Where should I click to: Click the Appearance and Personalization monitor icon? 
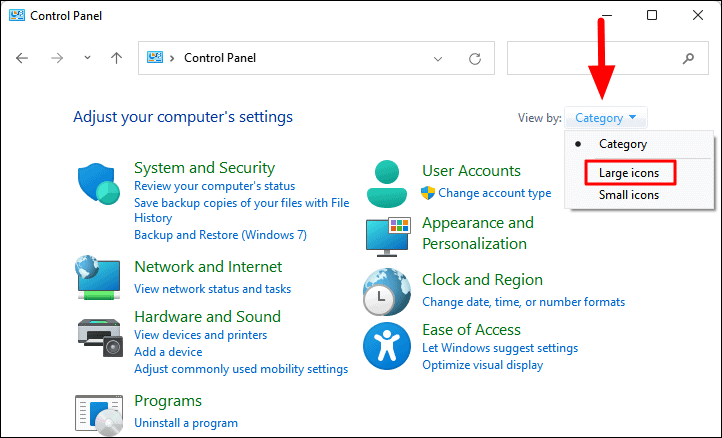coord(388,237)
